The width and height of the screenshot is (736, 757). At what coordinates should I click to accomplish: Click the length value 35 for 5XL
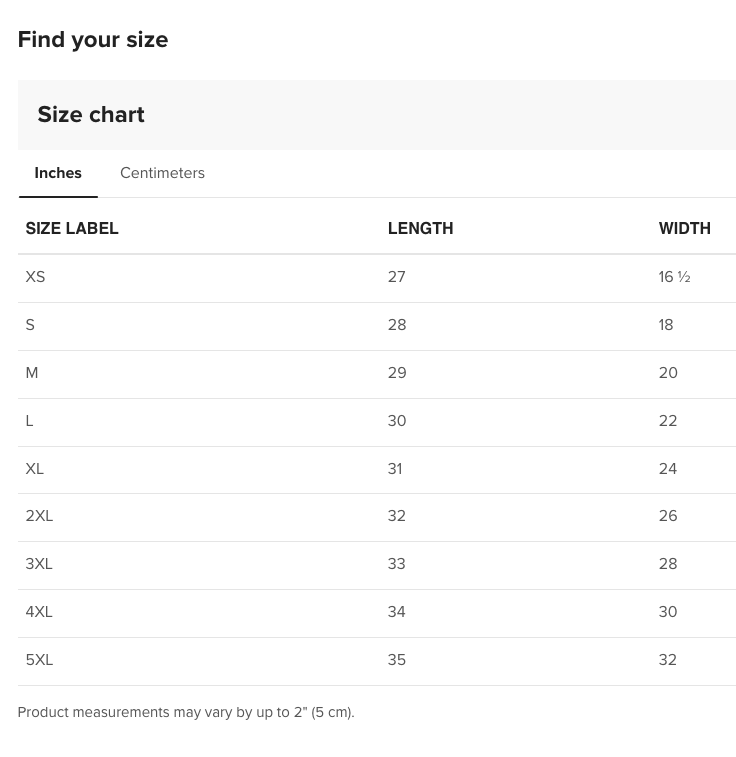tap(397, 660)
